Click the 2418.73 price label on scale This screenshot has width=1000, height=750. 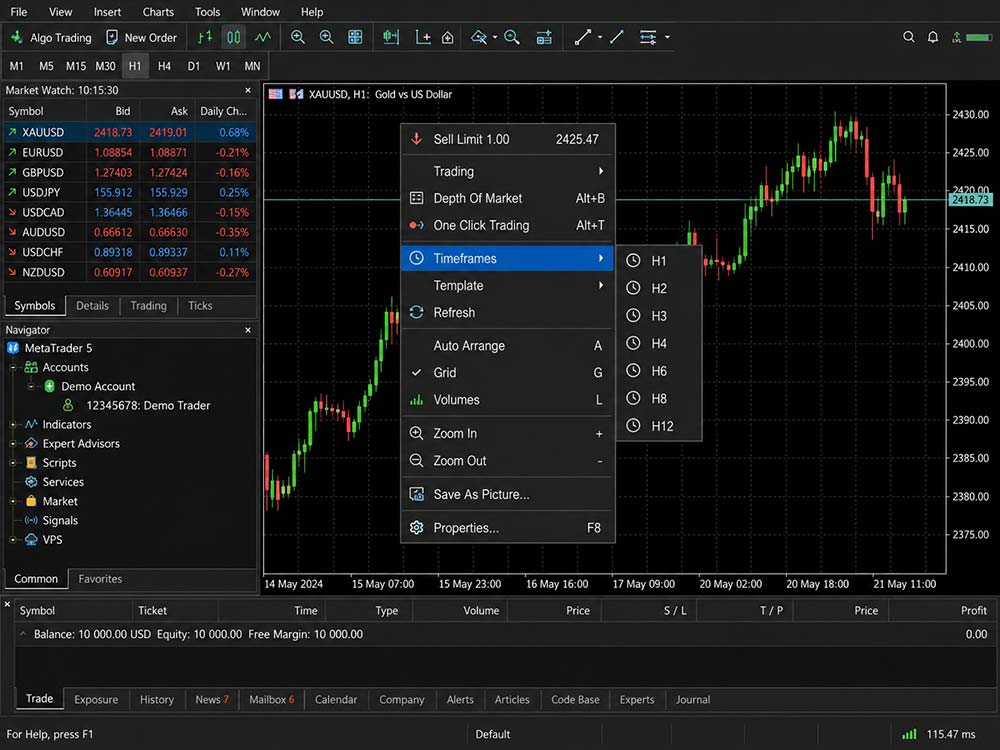click(x=970, y=200)
